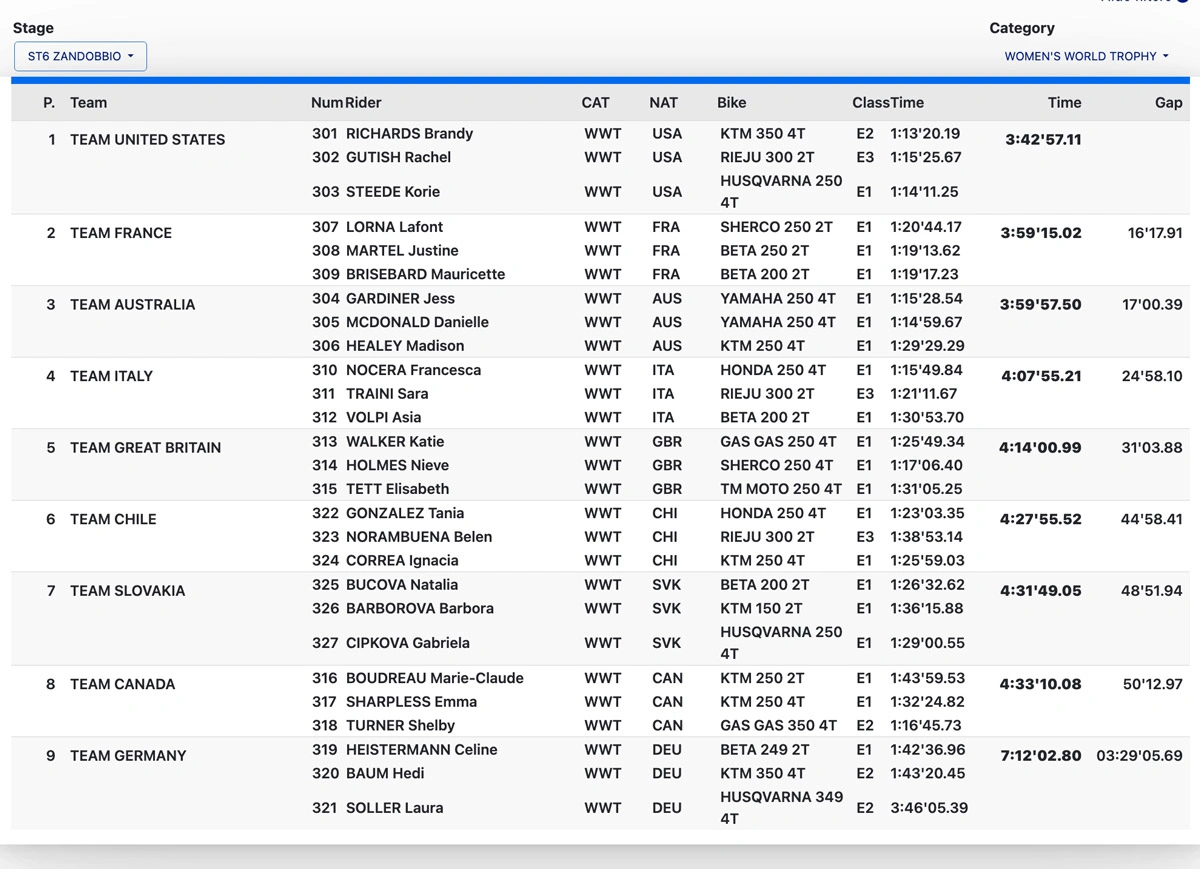Open the WOMEN'S WORLD TROPHY category dropdown
Image resolution: width=1200 pixels, height=869 pixels.
click(1086, 56)
